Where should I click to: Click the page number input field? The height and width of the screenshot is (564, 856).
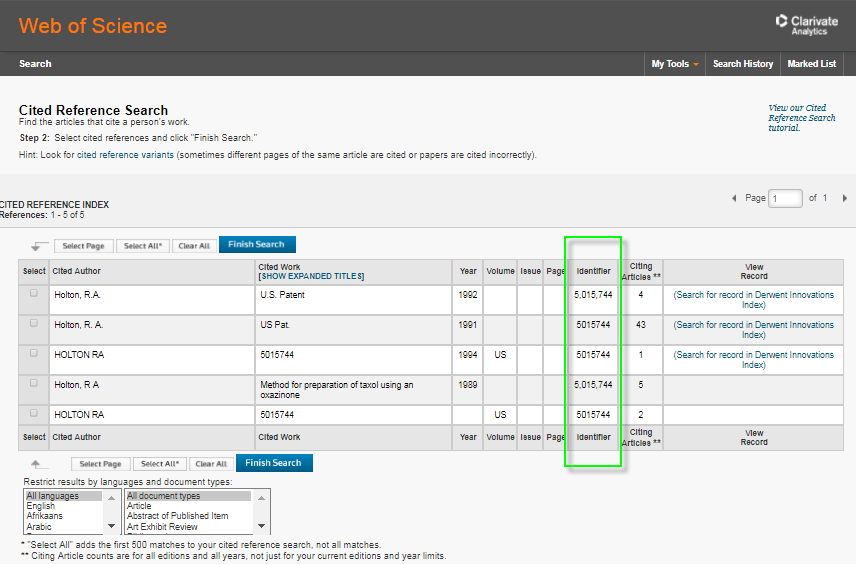coord(786,198)
